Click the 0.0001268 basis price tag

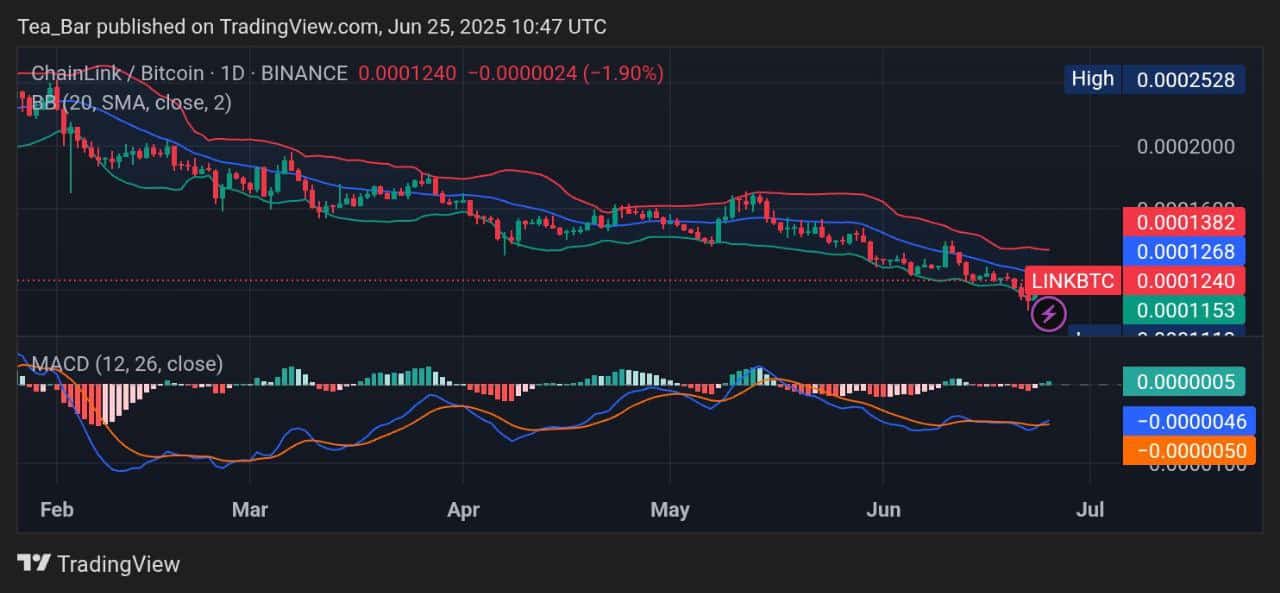point(1184,251)
